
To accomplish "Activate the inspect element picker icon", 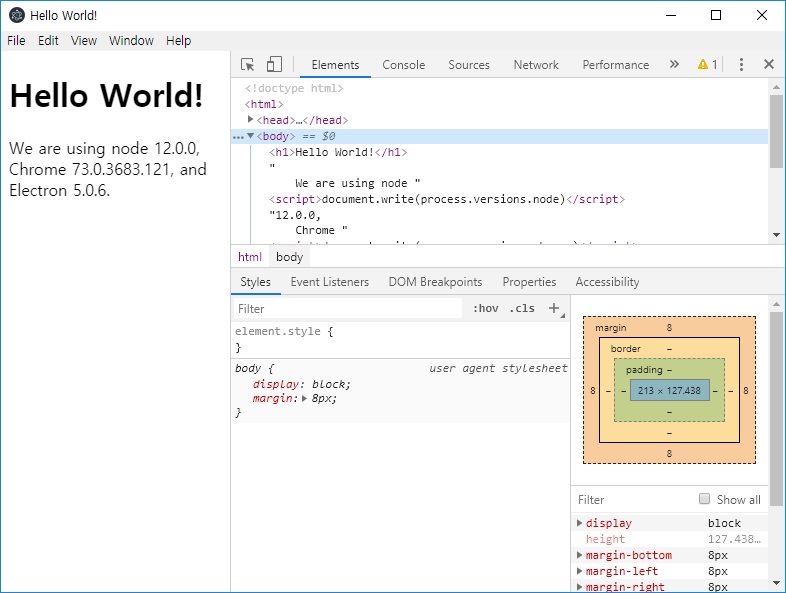I will coord(248,65).
